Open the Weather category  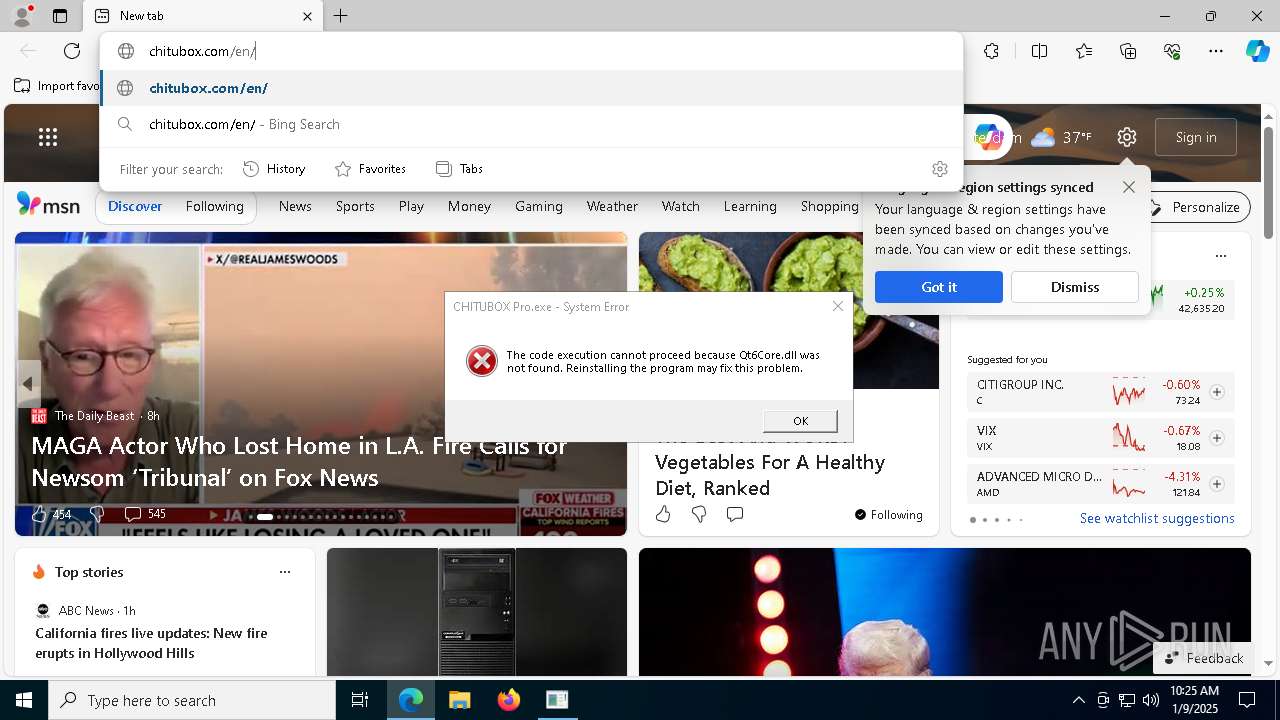pyautogui.click(x=612, y=206)
